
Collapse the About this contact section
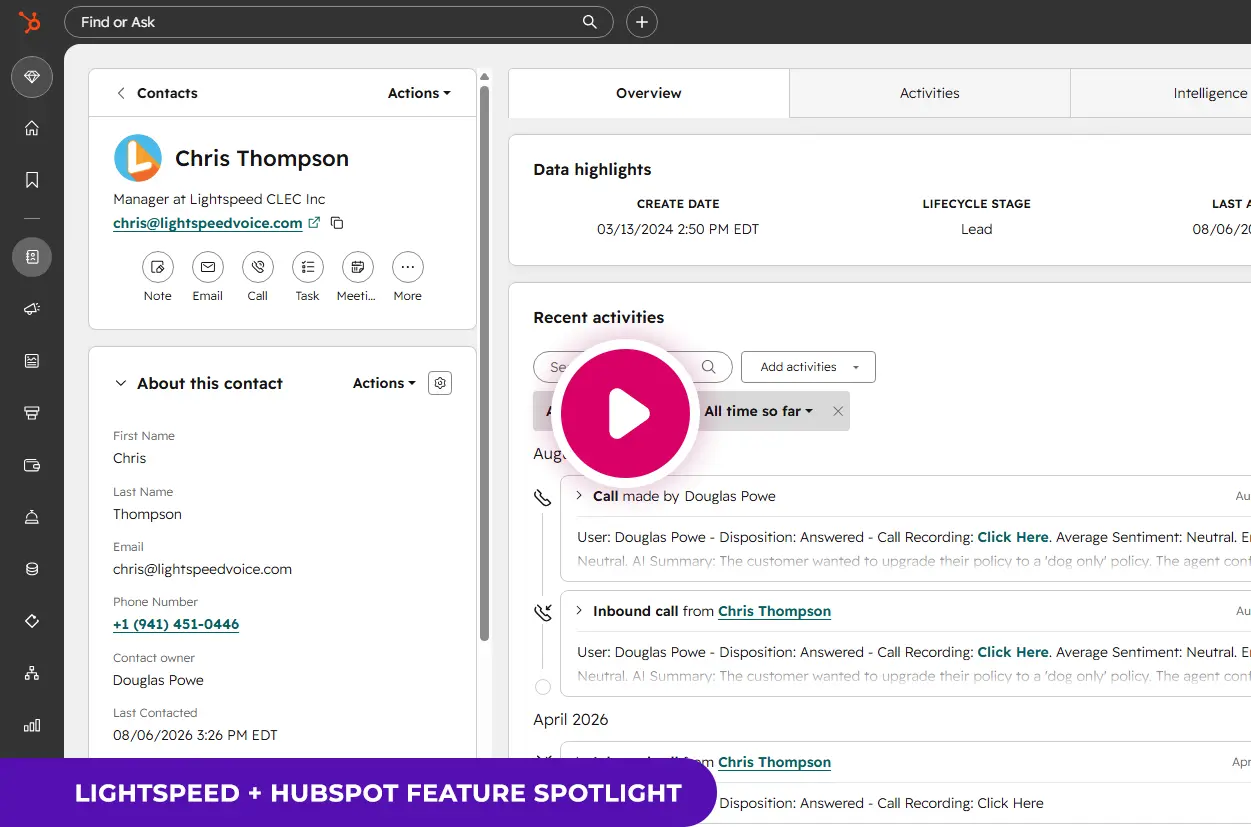(121, 383)
